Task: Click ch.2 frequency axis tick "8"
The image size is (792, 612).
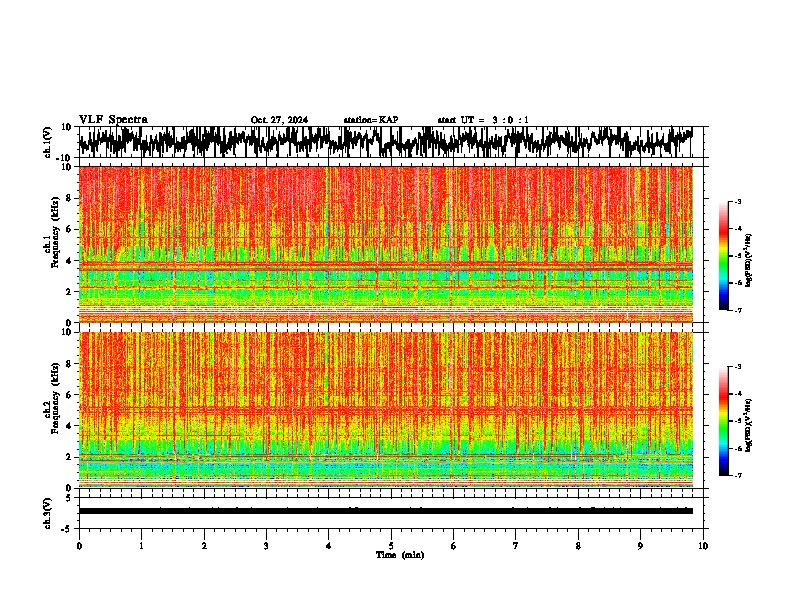Action: (x=69, y=364)
